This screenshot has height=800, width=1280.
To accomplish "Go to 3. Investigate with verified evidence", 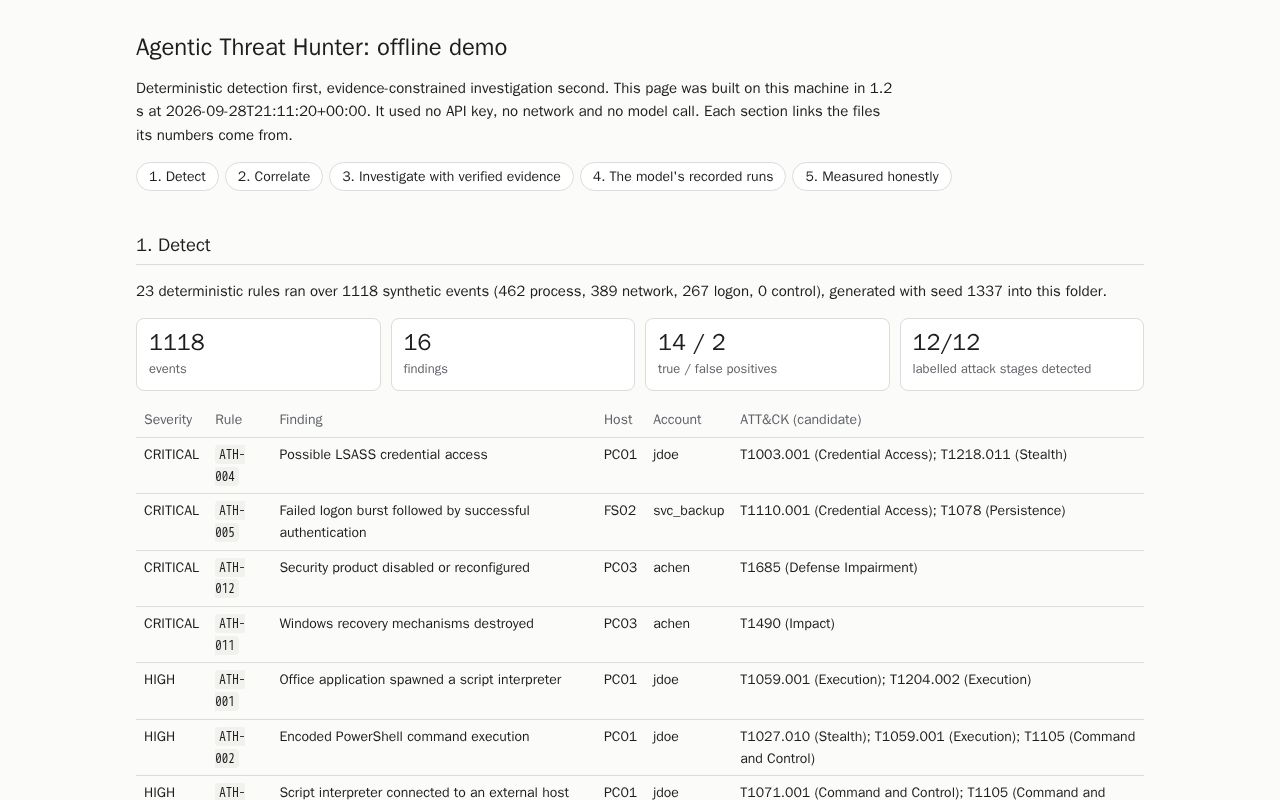I will click(451, 176).
